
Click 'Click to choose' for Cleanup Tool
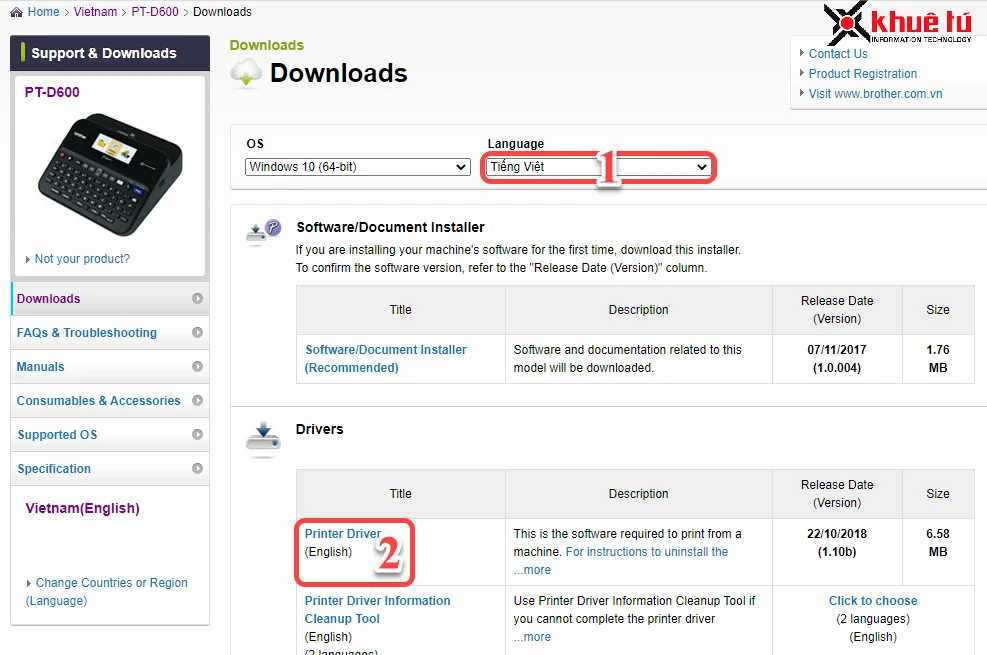coord(872,601)
